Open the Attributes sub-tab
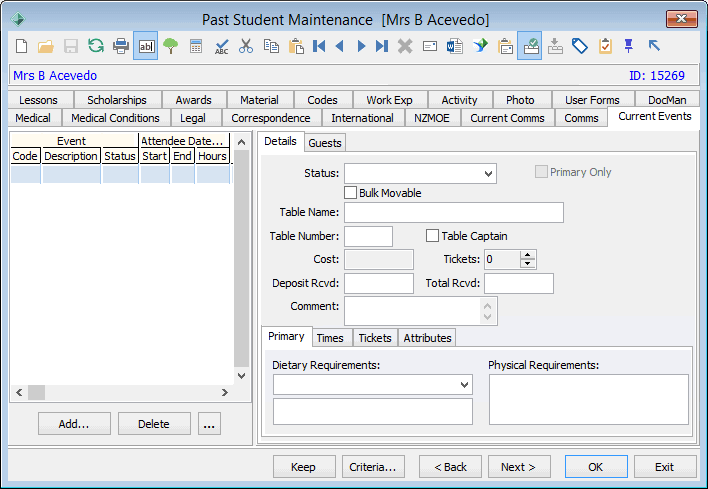The width and height of the screenshot is (708, 489). tap(427, 338)
